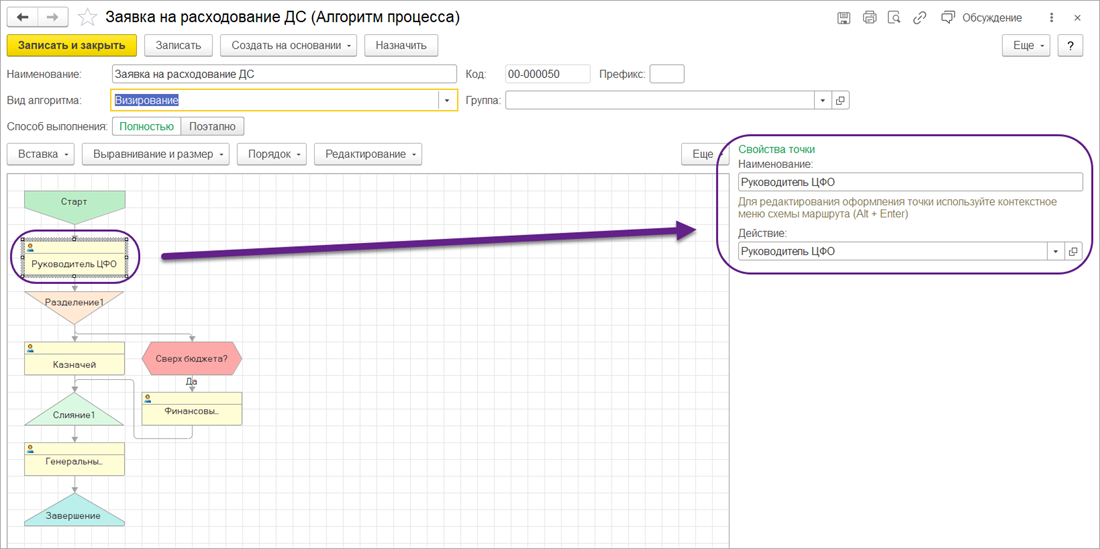
Task: Switch execution mode to Поэтапно
Action: (213, 126)
